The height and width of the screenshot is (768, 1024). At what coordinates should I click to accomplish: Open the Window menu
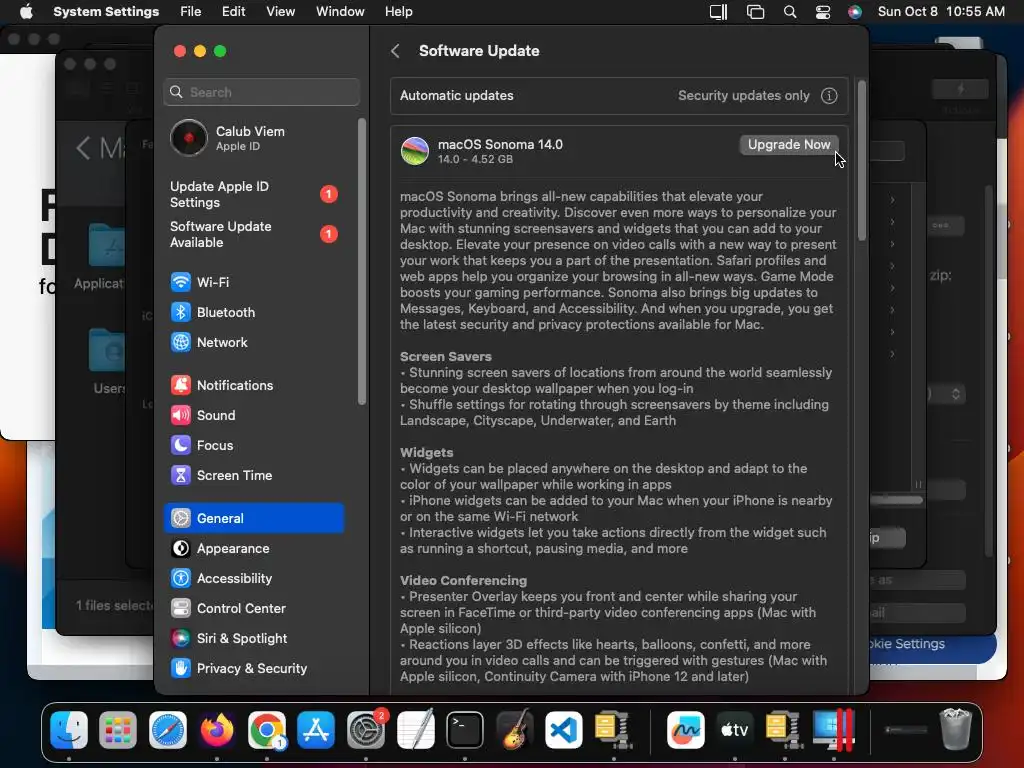click(x=340, y=11)
